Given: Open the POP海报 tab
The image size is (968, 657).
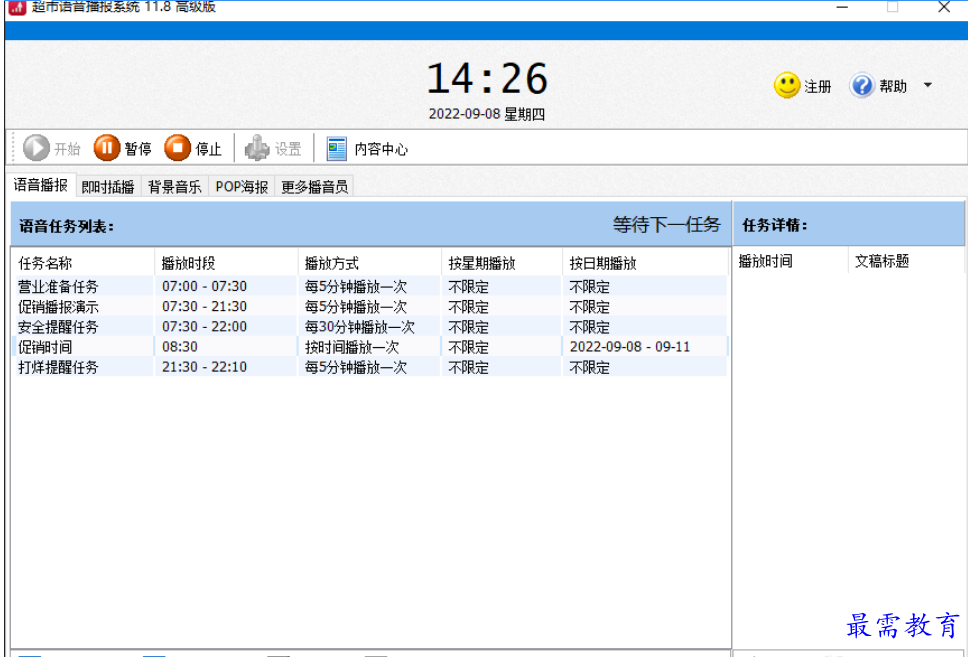Looking at the screenshot, I should pos(242,187).
